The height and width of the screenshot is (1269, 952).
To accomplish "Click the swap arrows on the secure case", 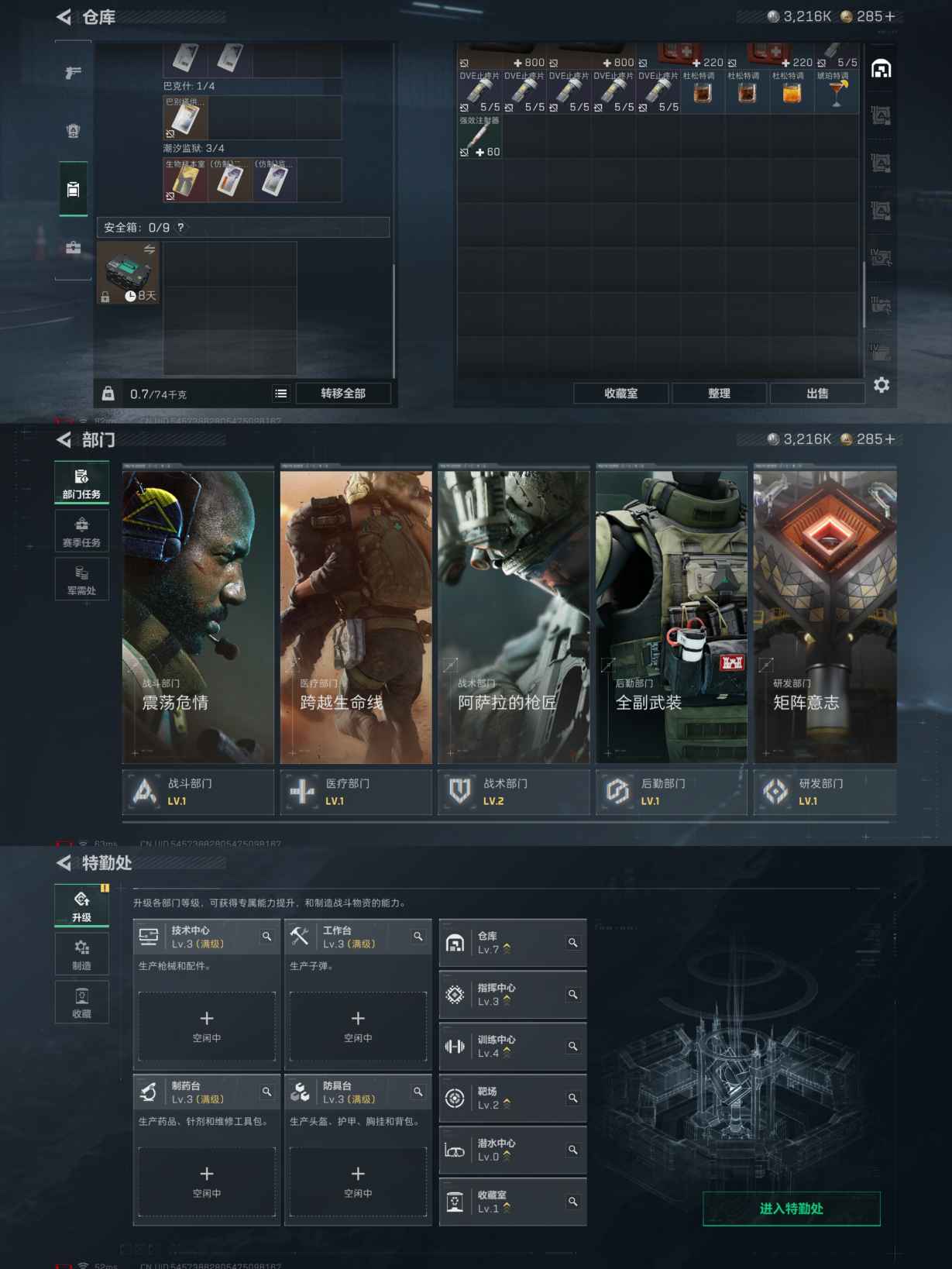I will pyautogui.click(x=150, y=249).
